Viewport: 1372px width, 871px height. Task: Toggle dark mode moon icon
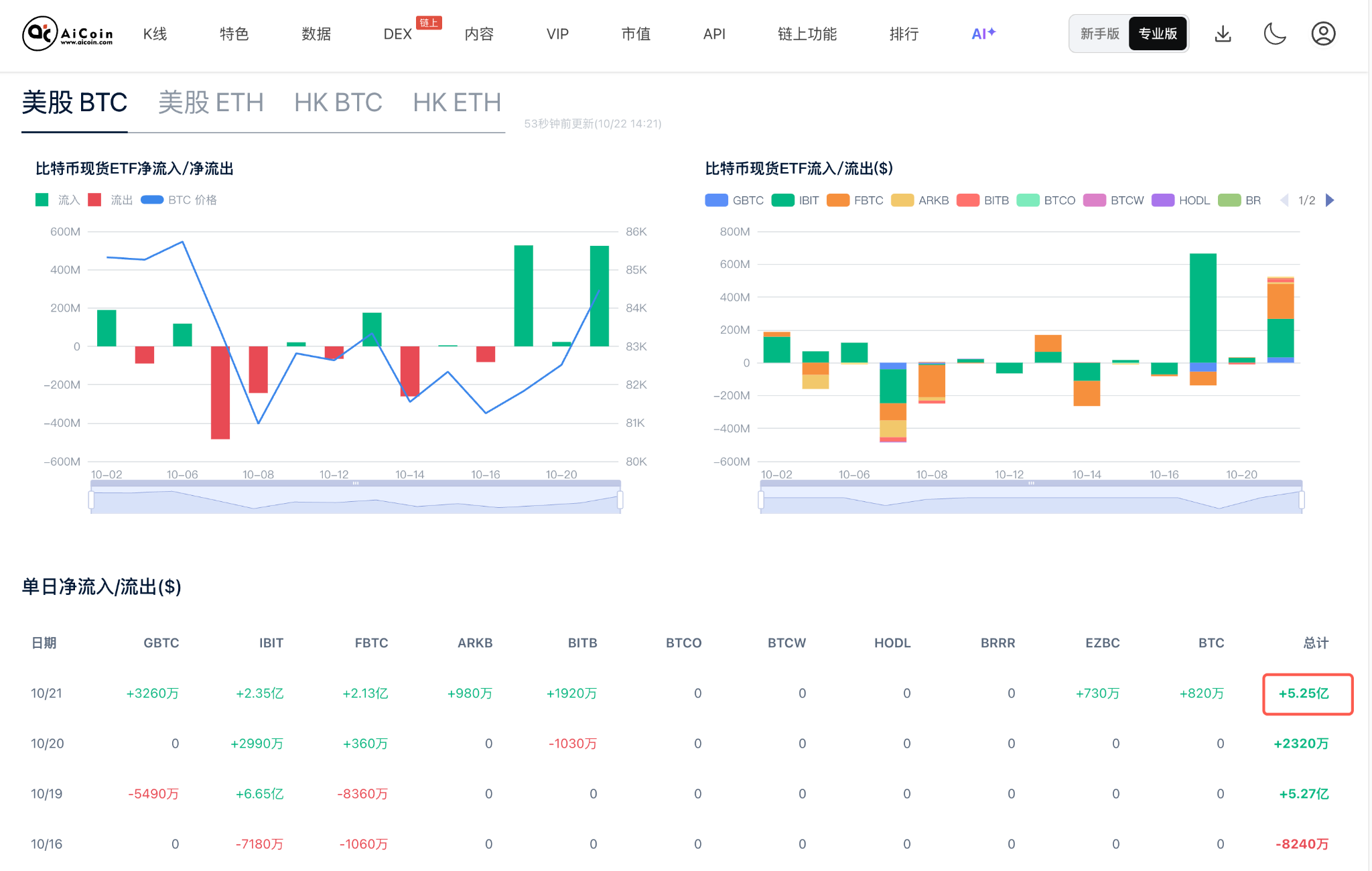pyautogui.click(x=1274, y=33)
